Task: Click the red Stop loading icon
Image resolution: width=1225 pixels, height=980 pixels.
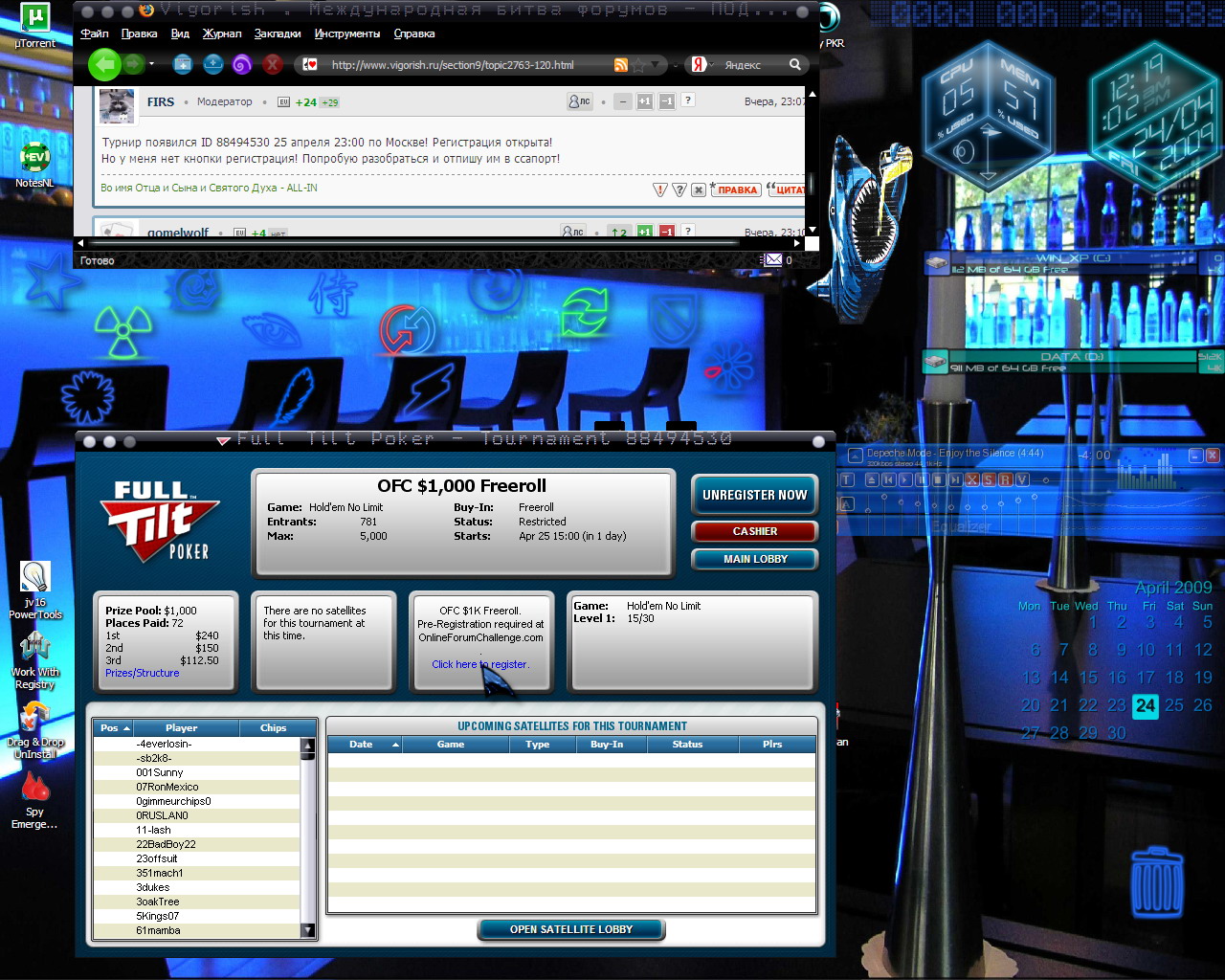Action: coord(273,64)
